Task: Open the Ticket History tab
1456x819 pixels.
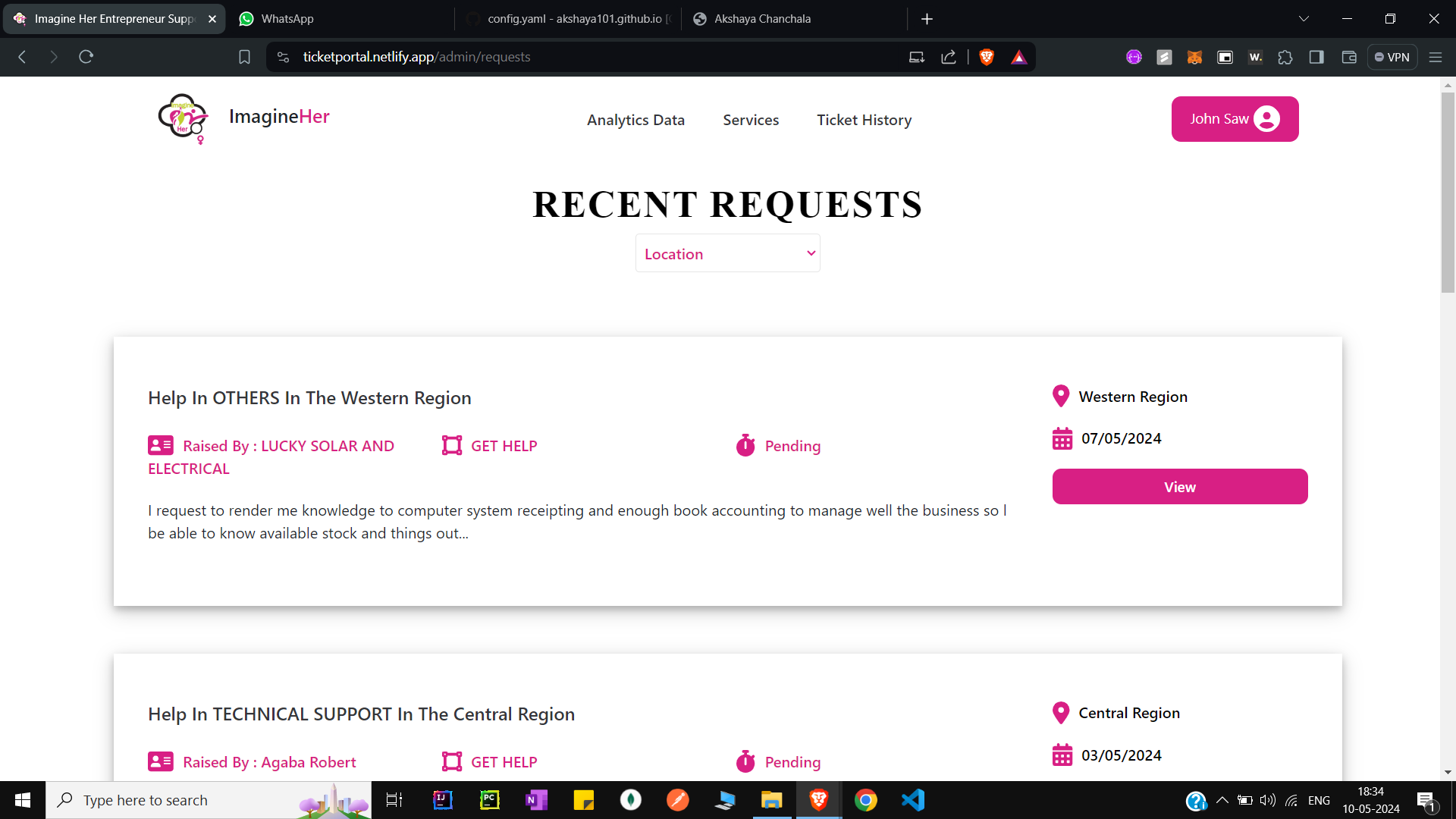Action: tap(864, 119)
